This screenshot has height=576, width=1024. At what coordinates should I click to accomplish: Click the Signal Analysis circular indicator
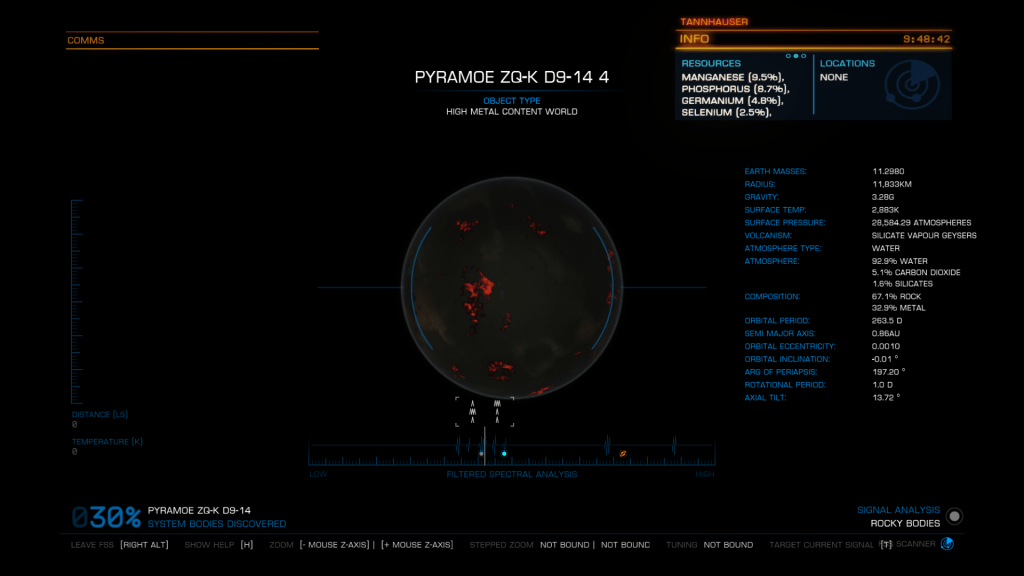(x=955, y=516)
